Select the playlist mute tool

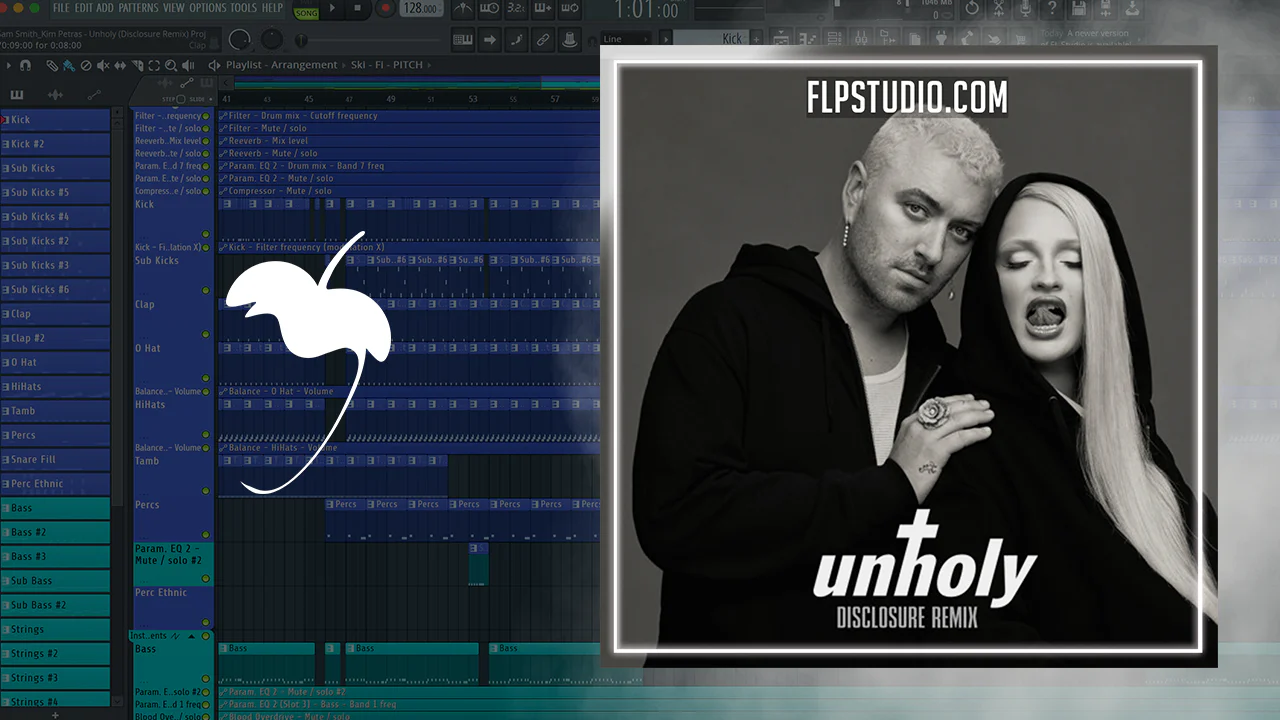pos(103,65)
